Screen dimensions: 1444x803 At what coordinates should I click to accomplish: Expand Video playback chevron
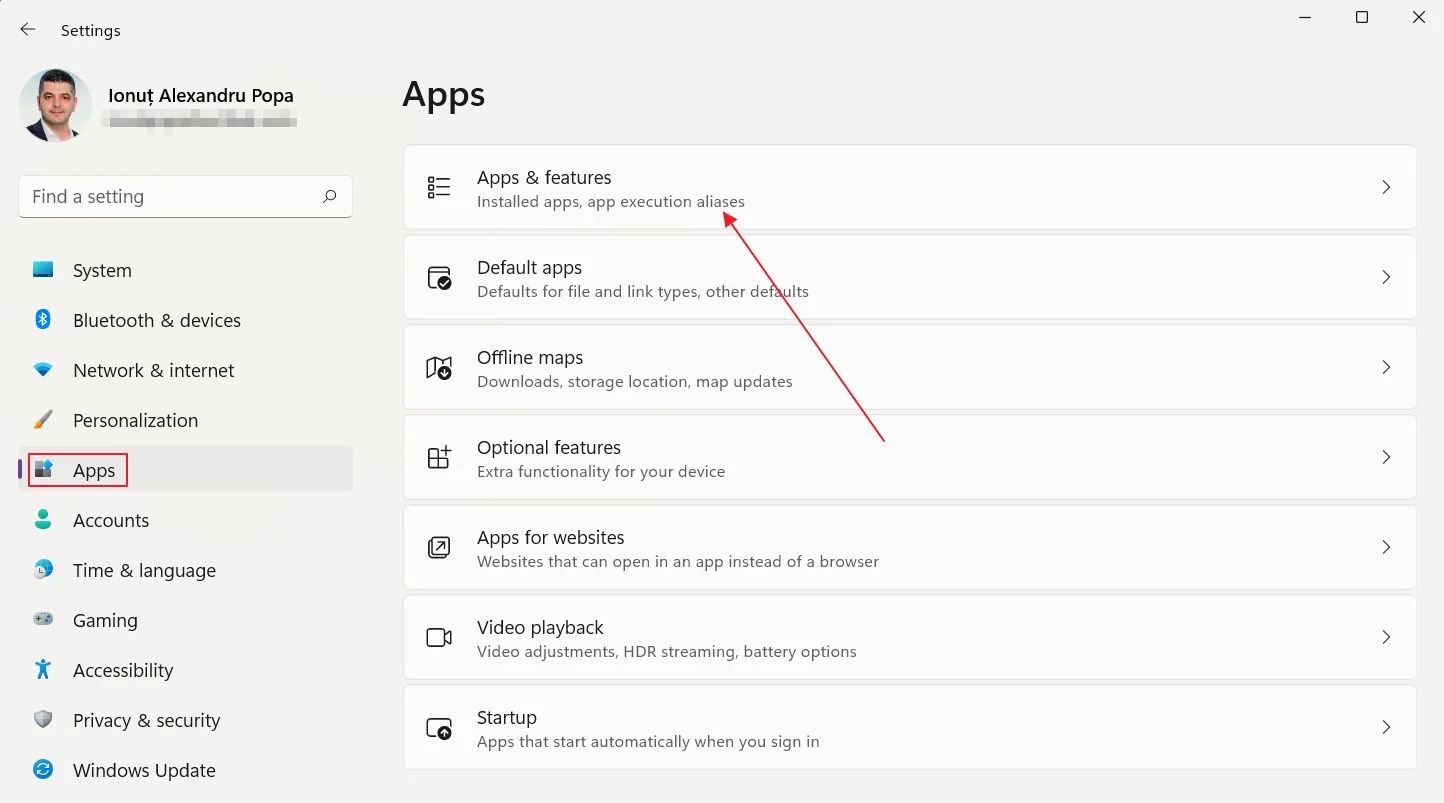1386,637
